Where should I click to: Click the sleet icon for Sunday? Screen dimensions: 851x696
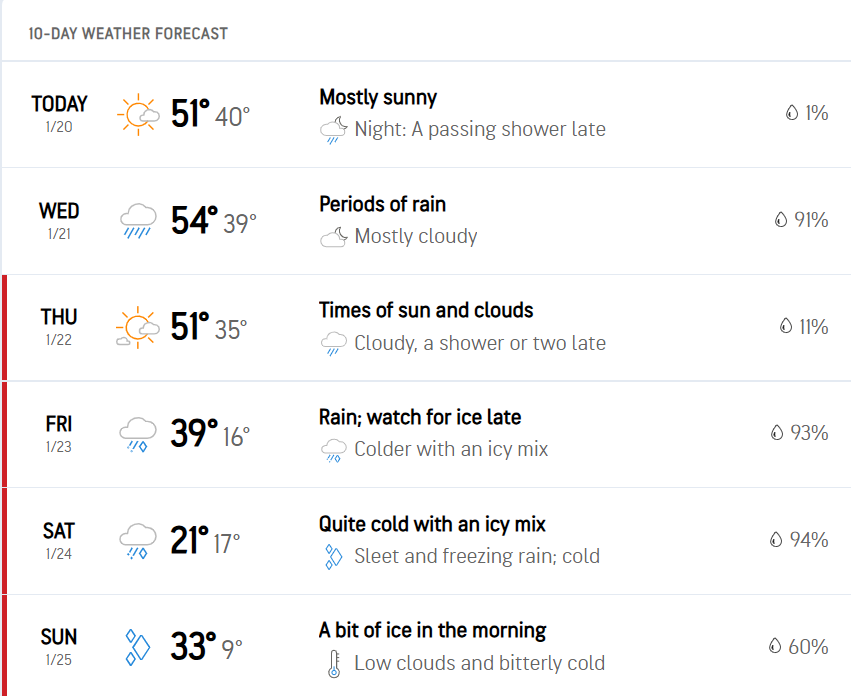pyautogui.click(x=137, y=647)
